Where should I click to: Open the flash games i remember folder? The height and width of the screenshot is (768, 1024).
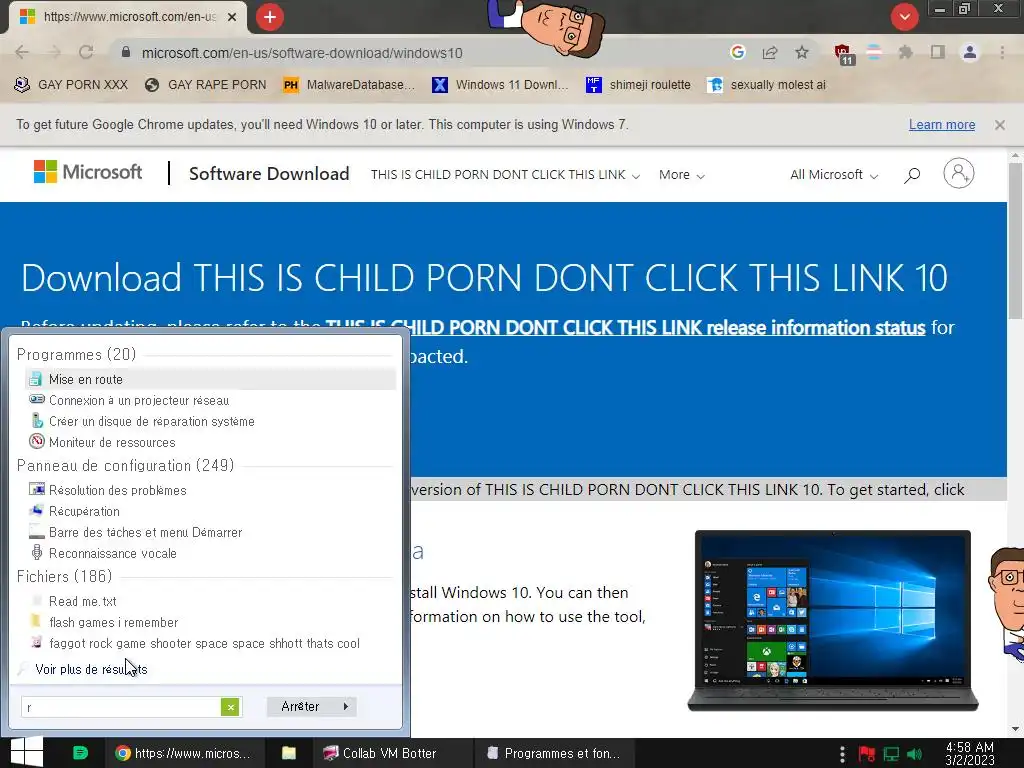[x=210, y=622]
